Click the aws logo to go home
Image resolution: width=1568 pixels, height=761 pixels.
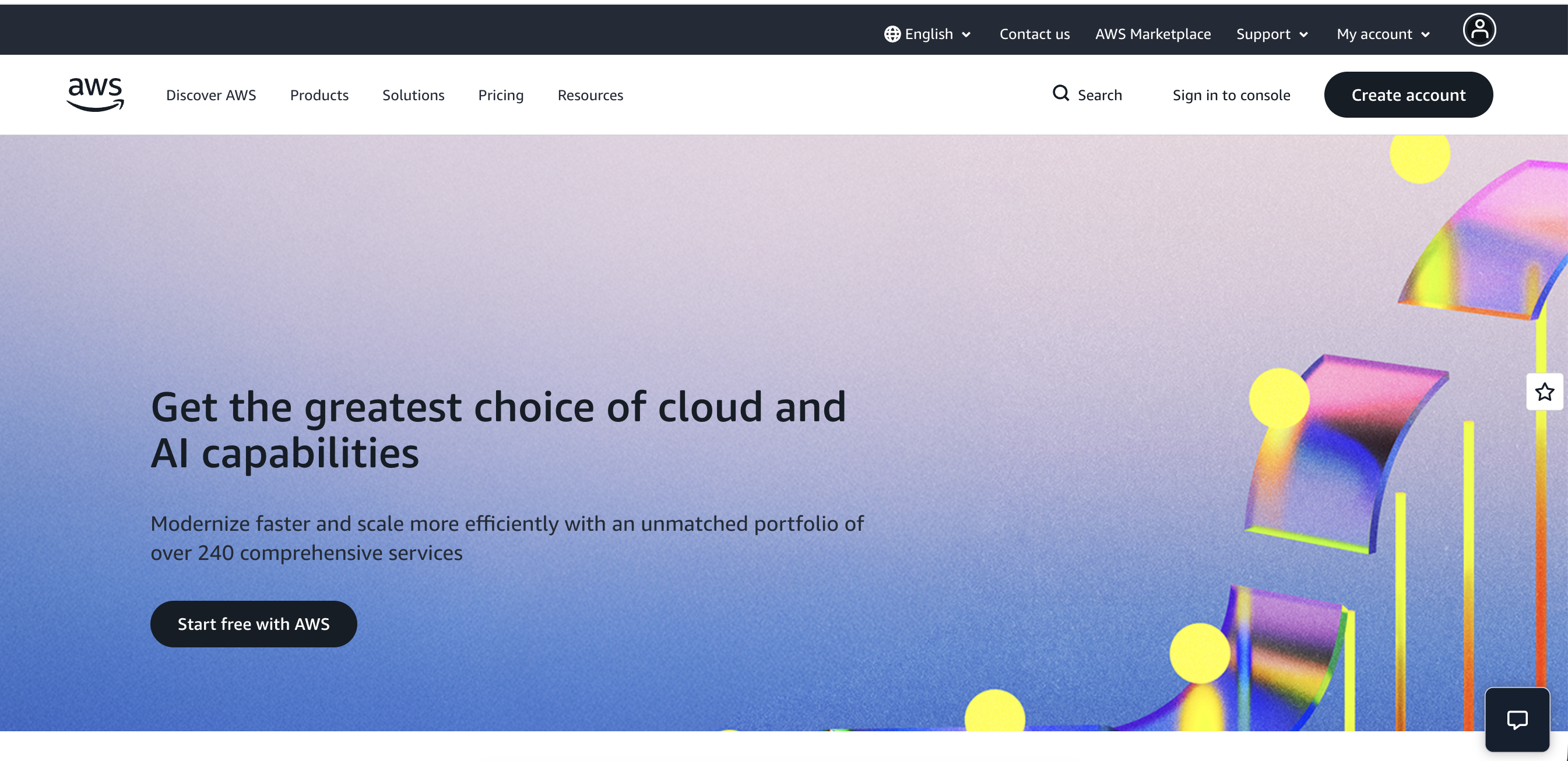tap(94, 94)
